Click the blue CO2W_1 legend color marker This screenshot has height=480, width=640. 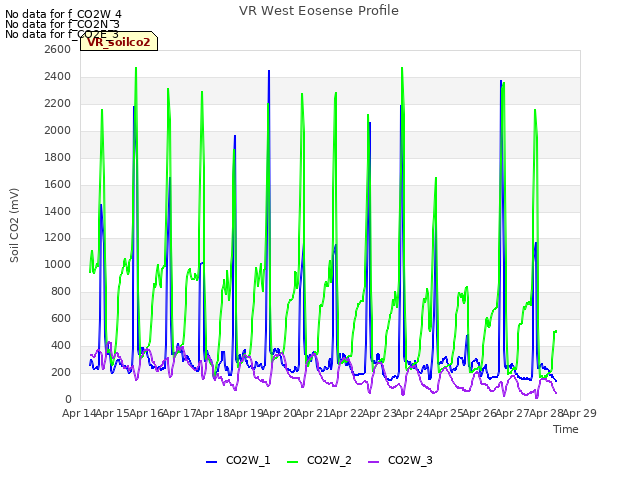pos(211,462)
